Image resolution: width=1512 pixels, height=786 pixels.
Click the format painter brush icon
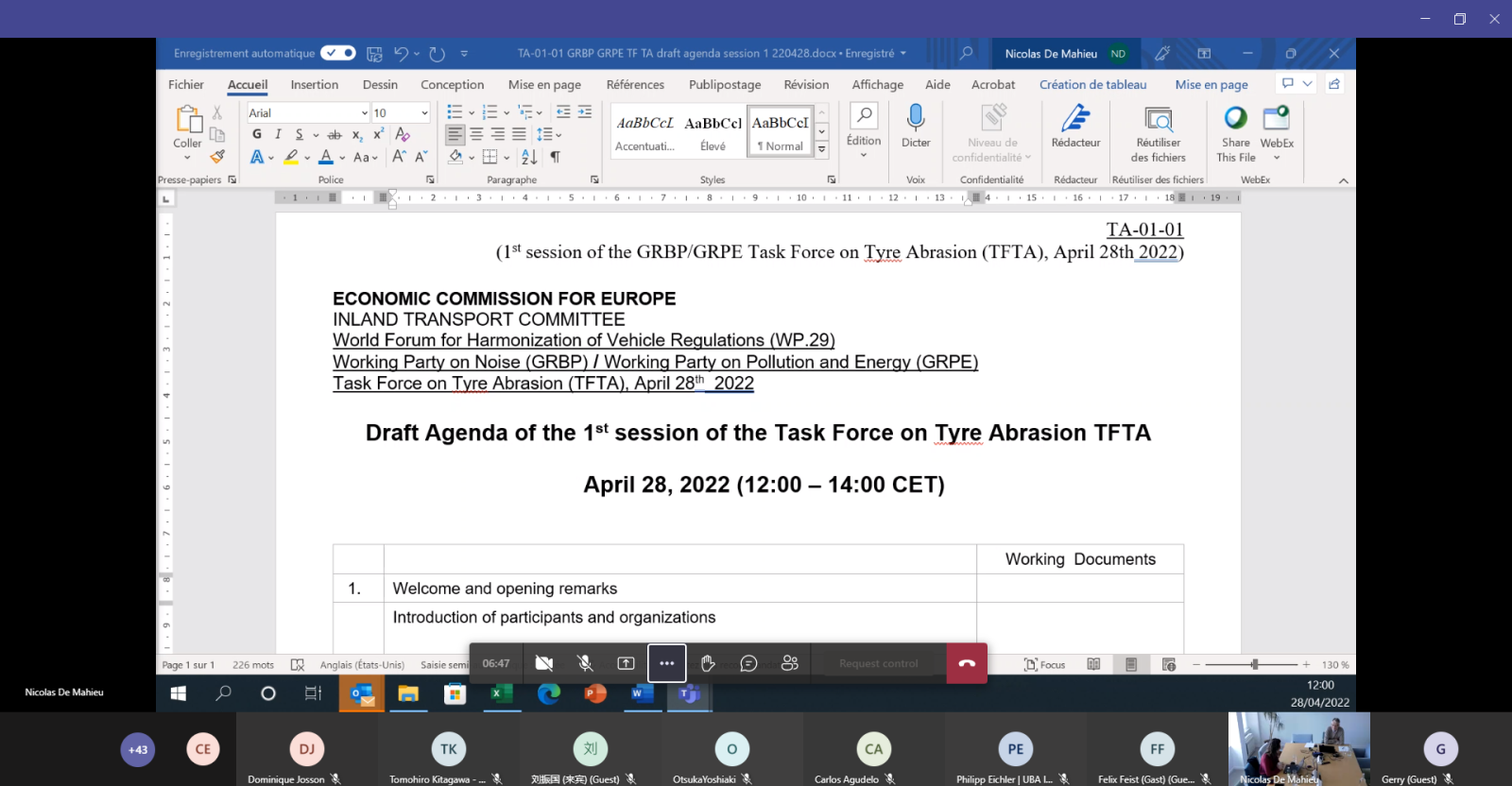217,157
